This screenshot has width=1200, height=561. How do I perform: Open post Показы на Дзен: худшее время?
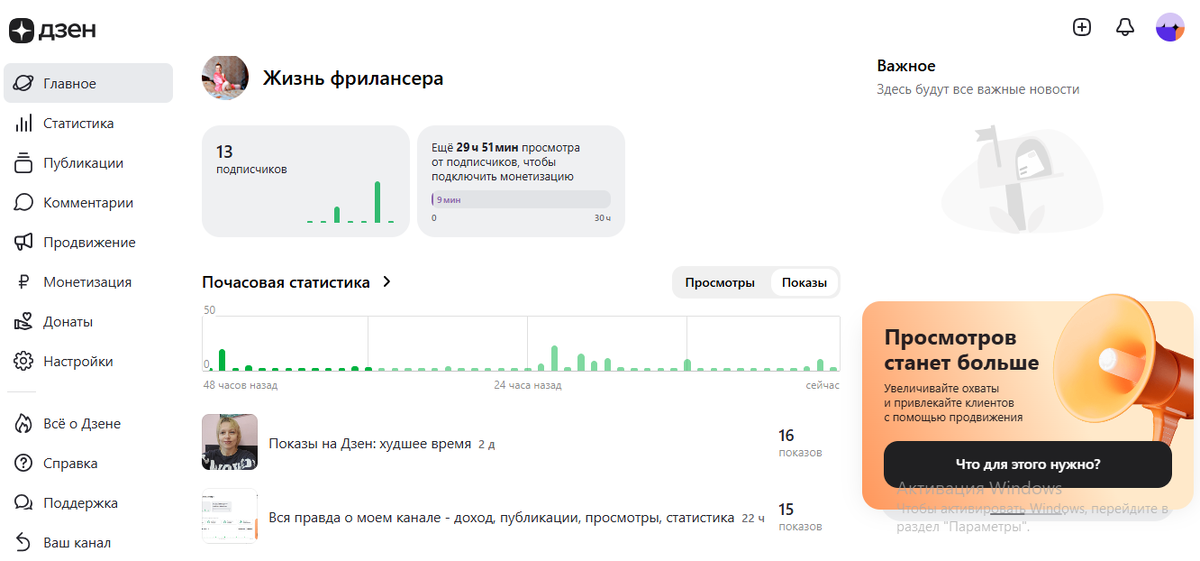pos(370,443)
